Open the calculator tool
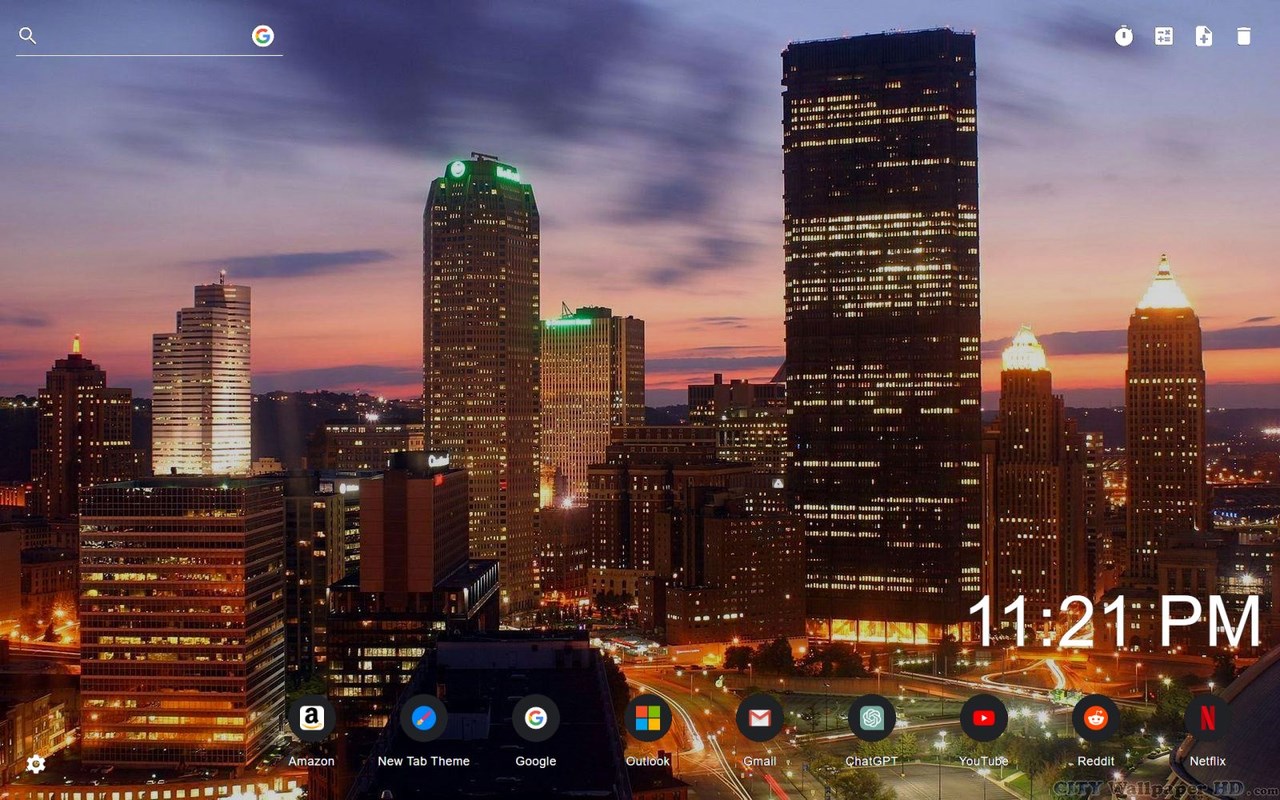1280x800 pixels. point(1164,36)
